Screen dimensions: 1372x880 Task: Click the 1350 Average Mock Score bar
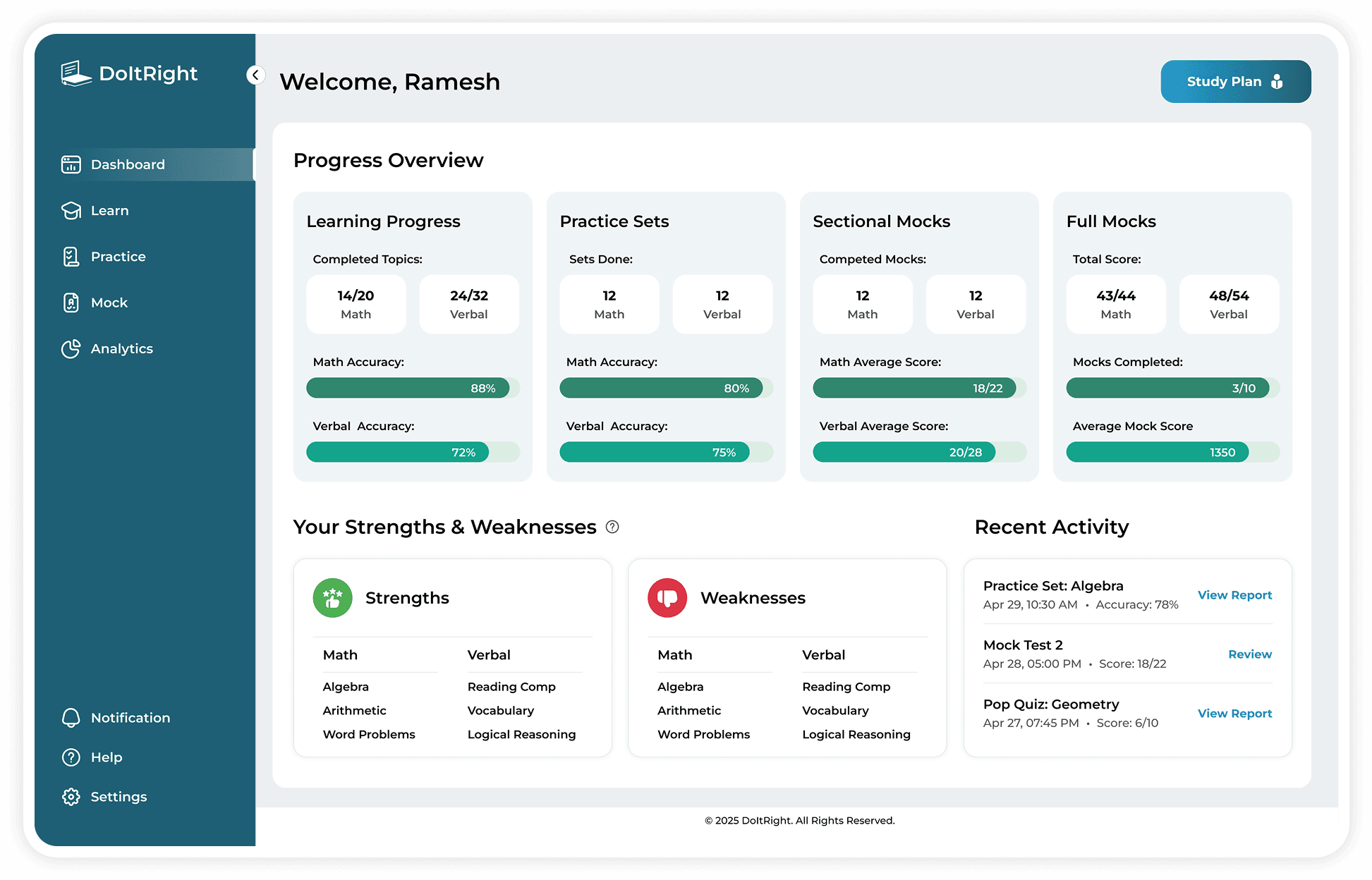[x=1157, y=452]
